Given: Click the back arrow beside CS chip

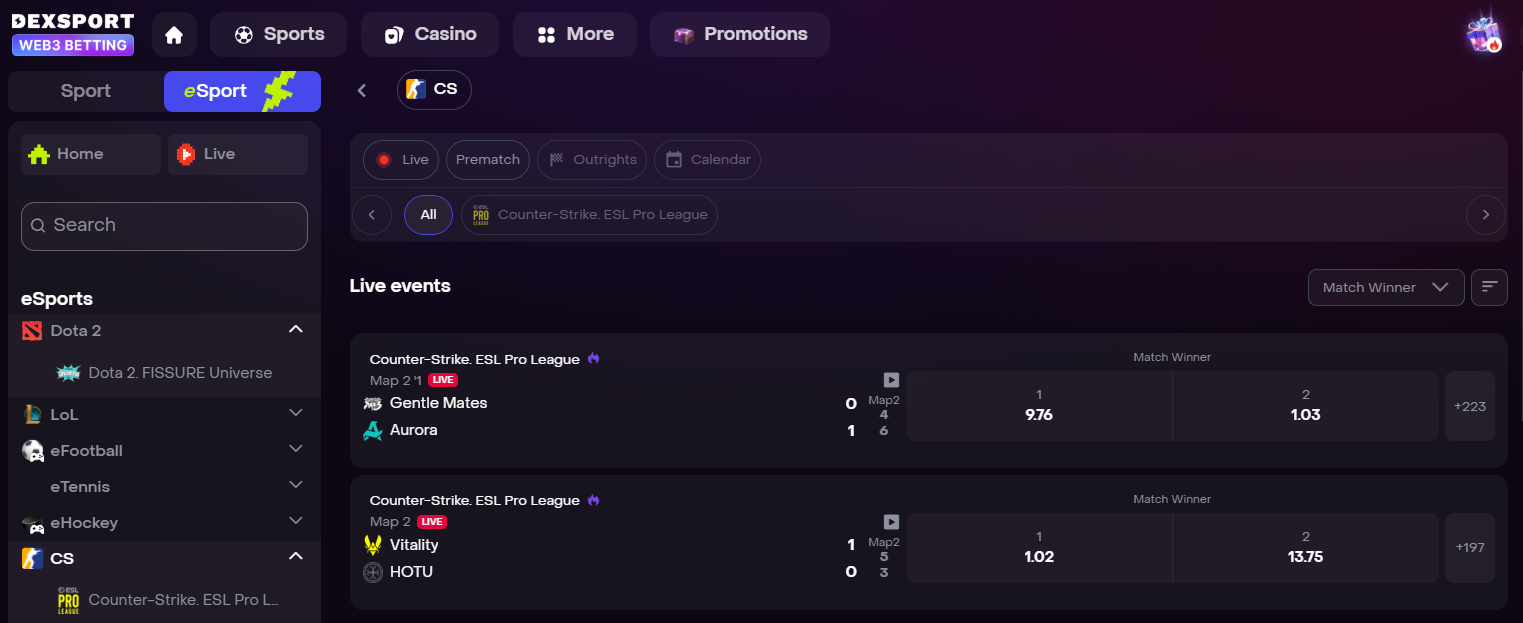Looking at the screenshot, I should (x=362, y=90).
